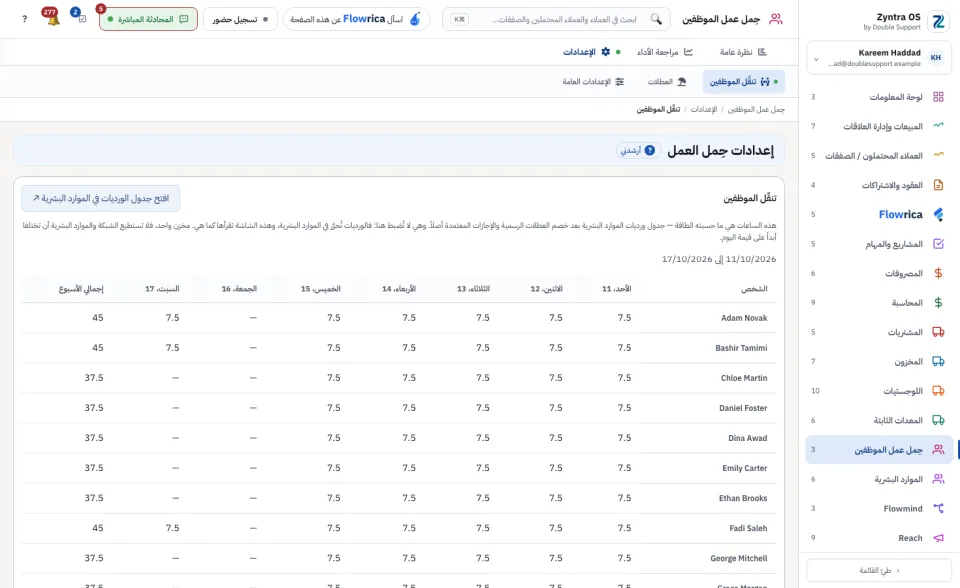Click the search magnifier icon
960x588 pixels.
(x=656, y=19)
